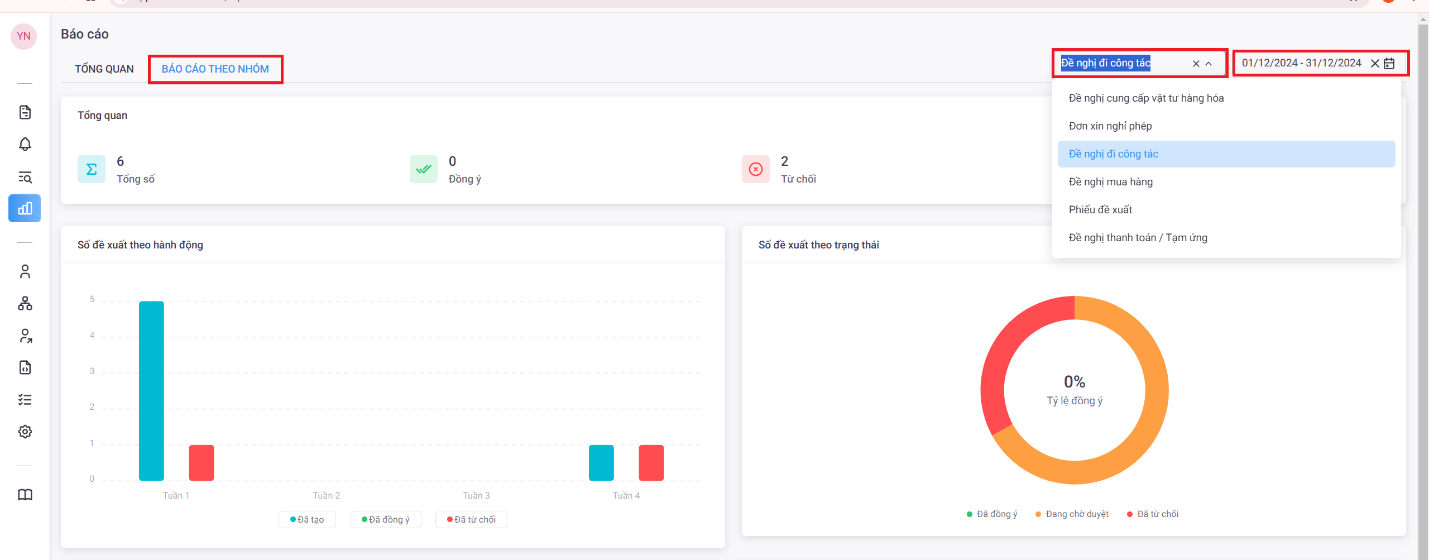Click the date range 01/12/2024 - 31/12/2024 field
This screenshot has width=1429, height=560.
click(x=1301, y=63)
